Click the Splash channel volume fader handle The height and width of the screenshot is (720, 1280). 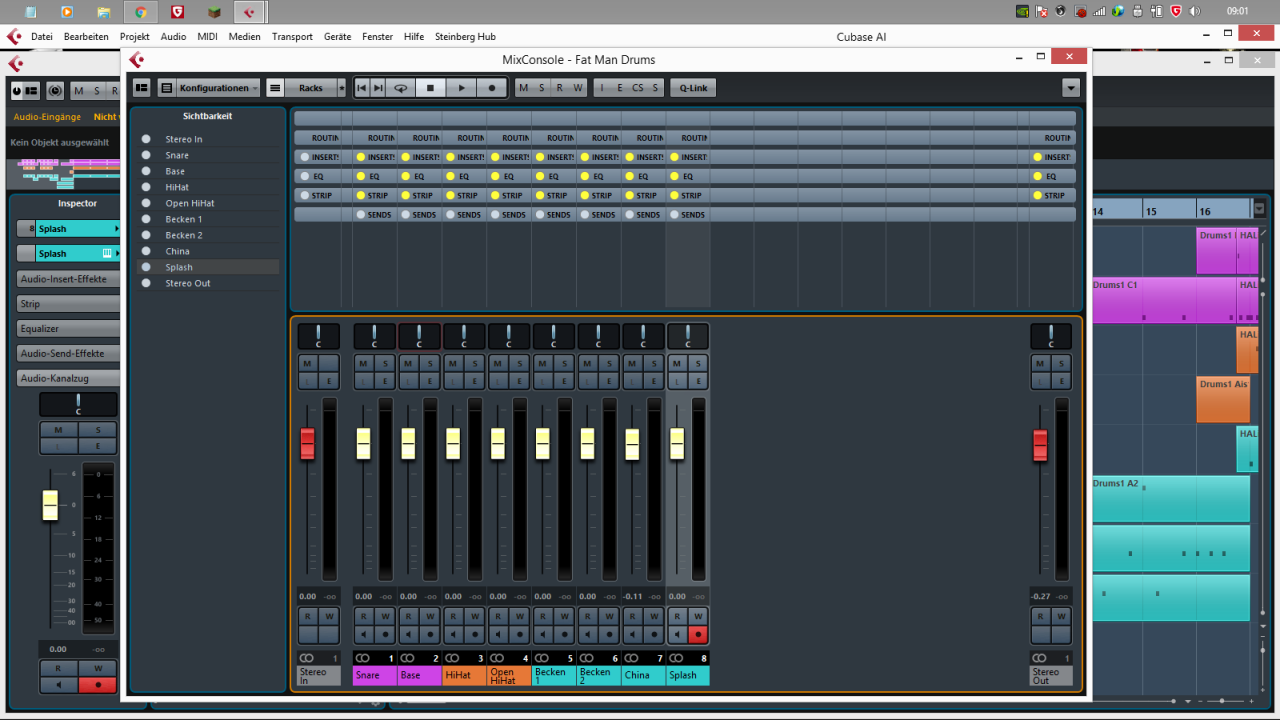[677, 443]
